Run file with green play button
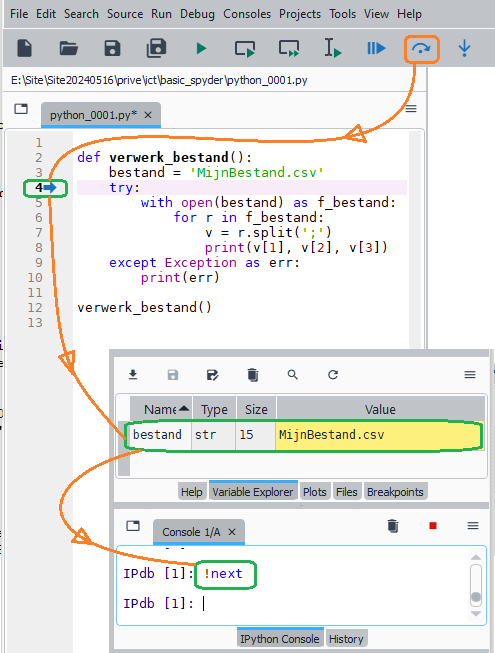Viewport: 495px width, 653px height. pos(201,49)
